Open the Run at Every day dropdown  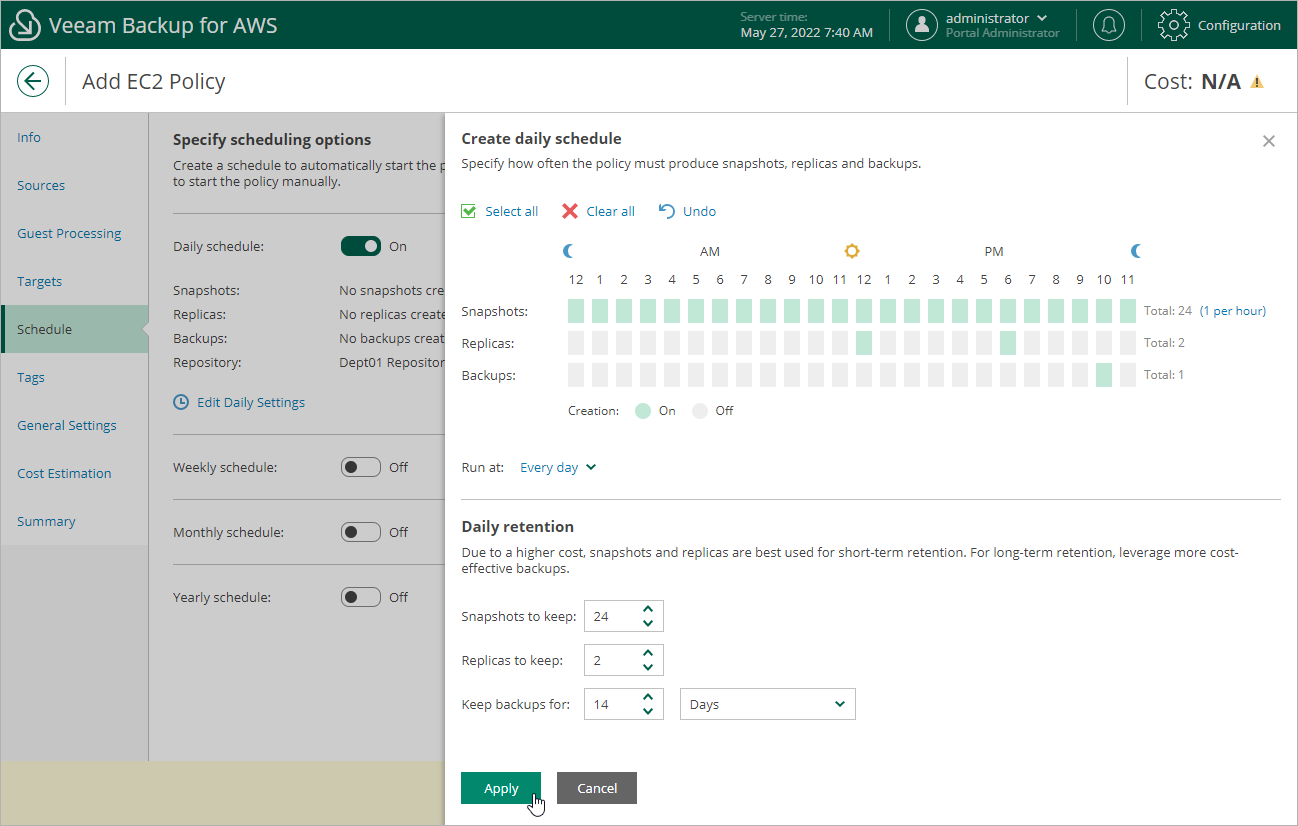click(x=557, y=467)
